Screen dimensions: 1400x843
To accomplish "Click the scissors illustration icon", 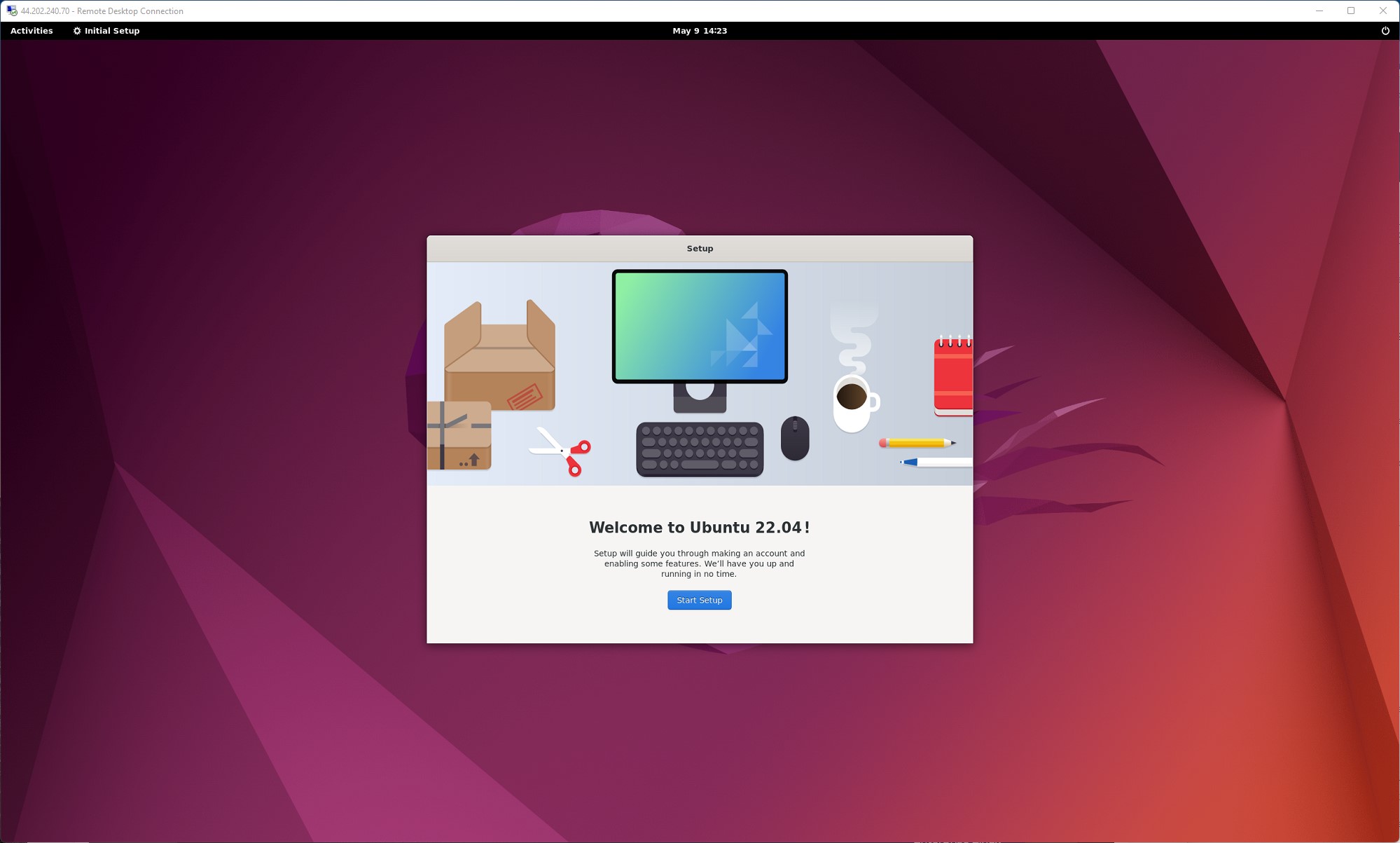I will [562, 450].
